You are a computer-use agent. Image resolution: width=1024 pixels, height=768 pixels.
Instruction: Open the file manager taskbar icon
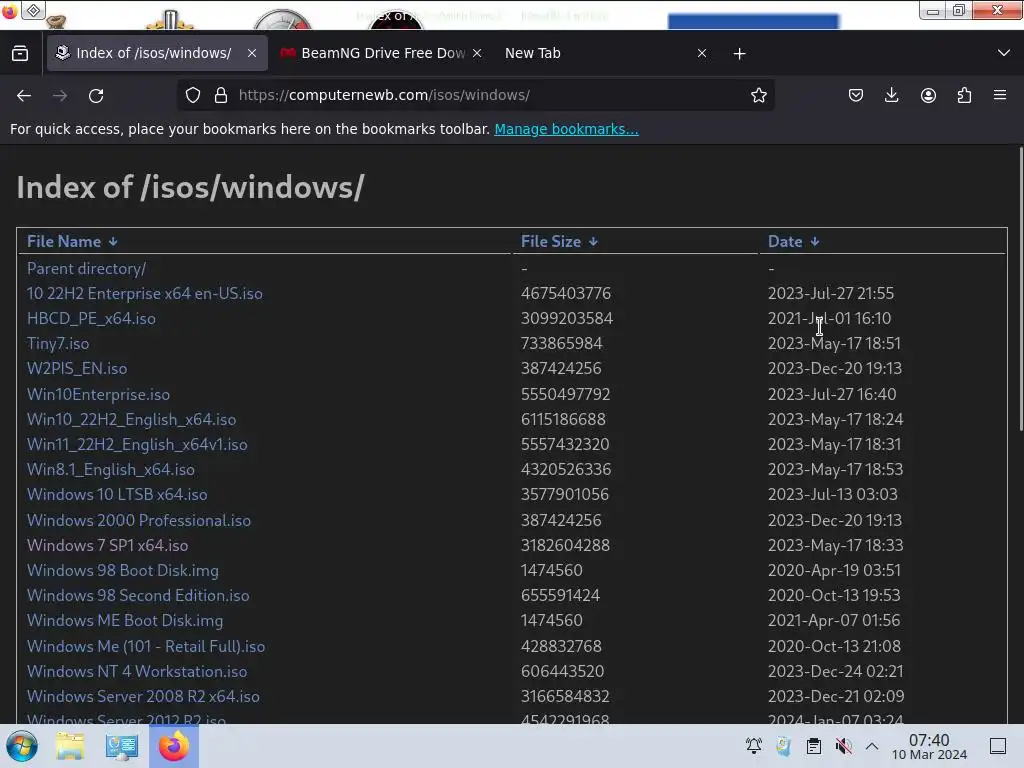click(70, 746)
